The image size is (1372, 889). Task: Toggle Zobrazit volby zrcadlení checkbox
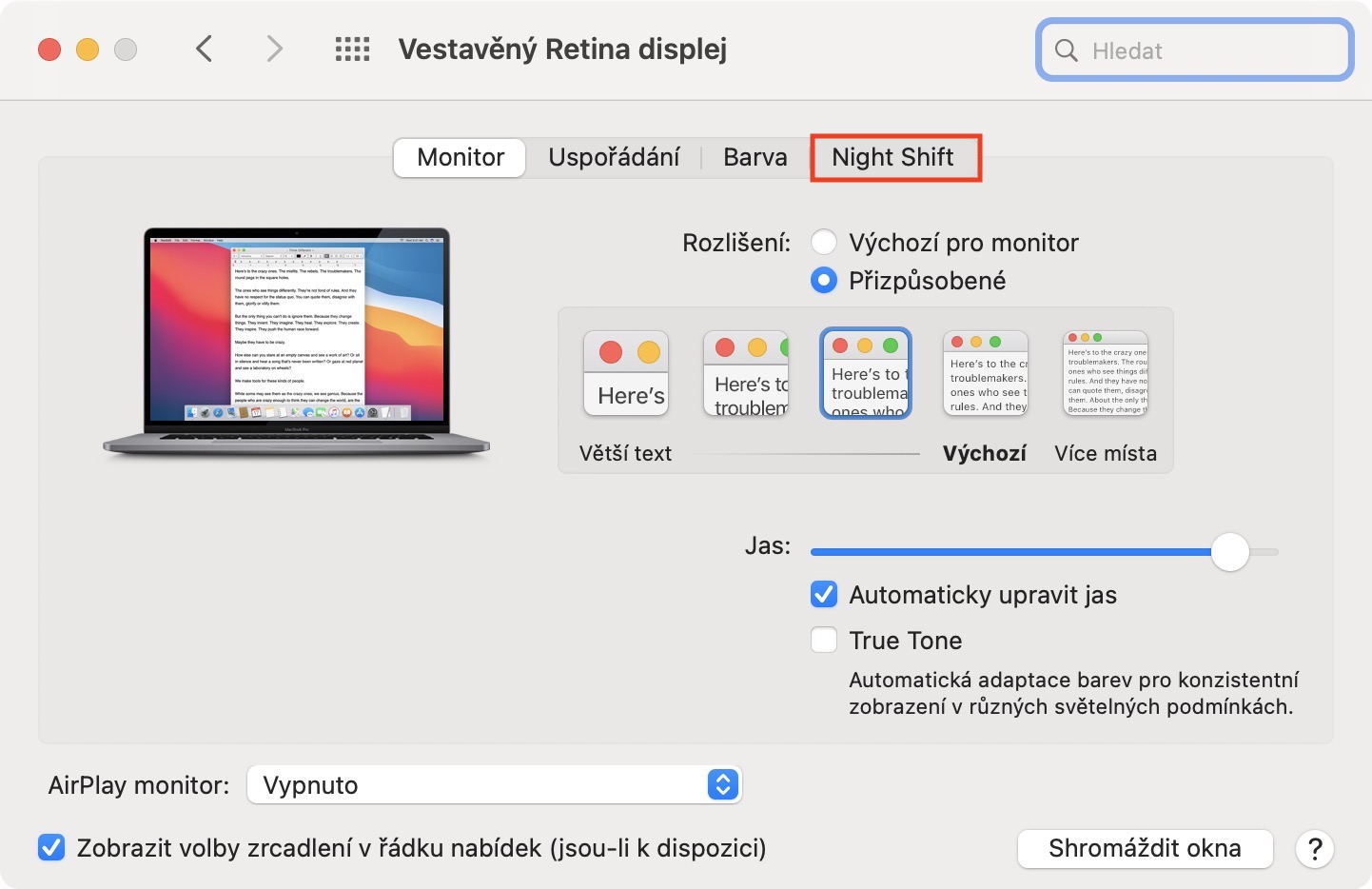tap(51, 848)
